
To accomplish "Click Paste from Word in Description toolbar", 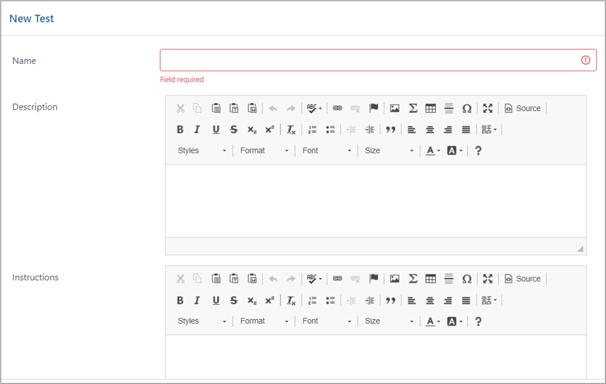I will (x=252, y=108).
